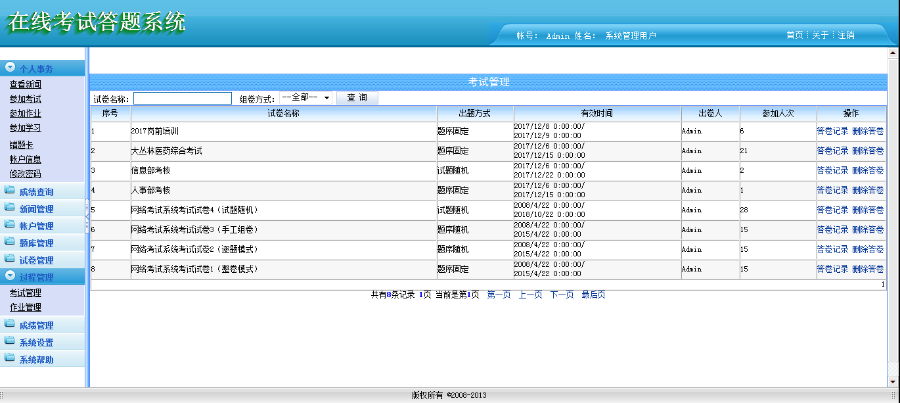The height and width of the screenshot is (403, 900).
Task: Open 答卷记录 for 信息部考核
Action: [x=832, y=170]
